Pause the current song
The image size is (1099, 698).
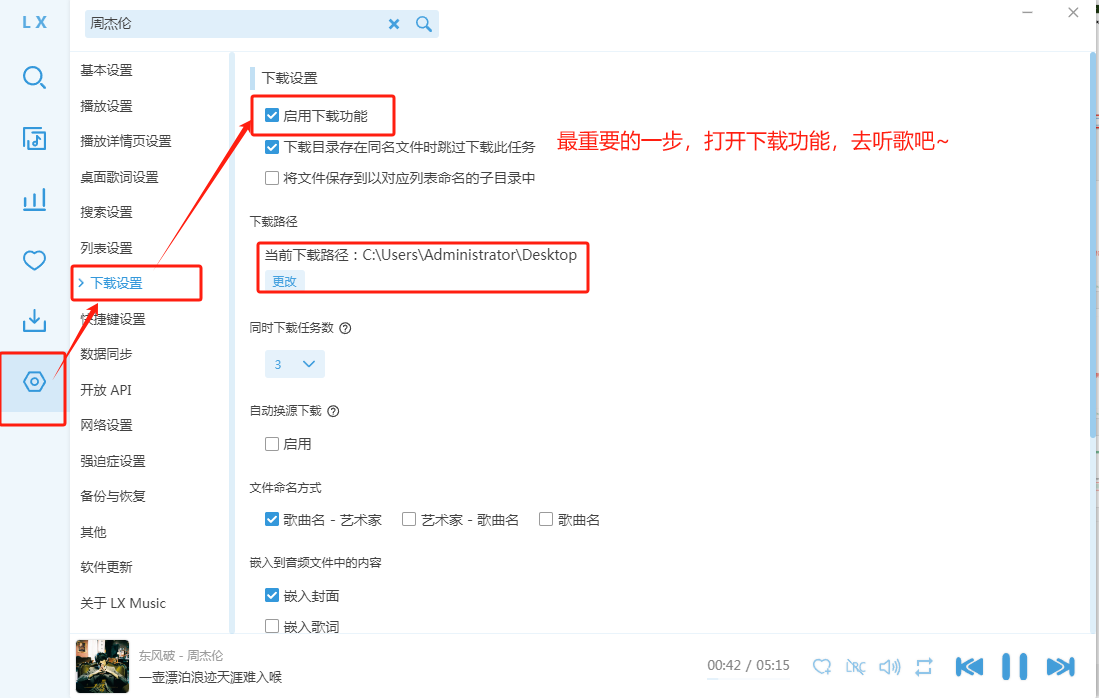tap(1014, 666)
